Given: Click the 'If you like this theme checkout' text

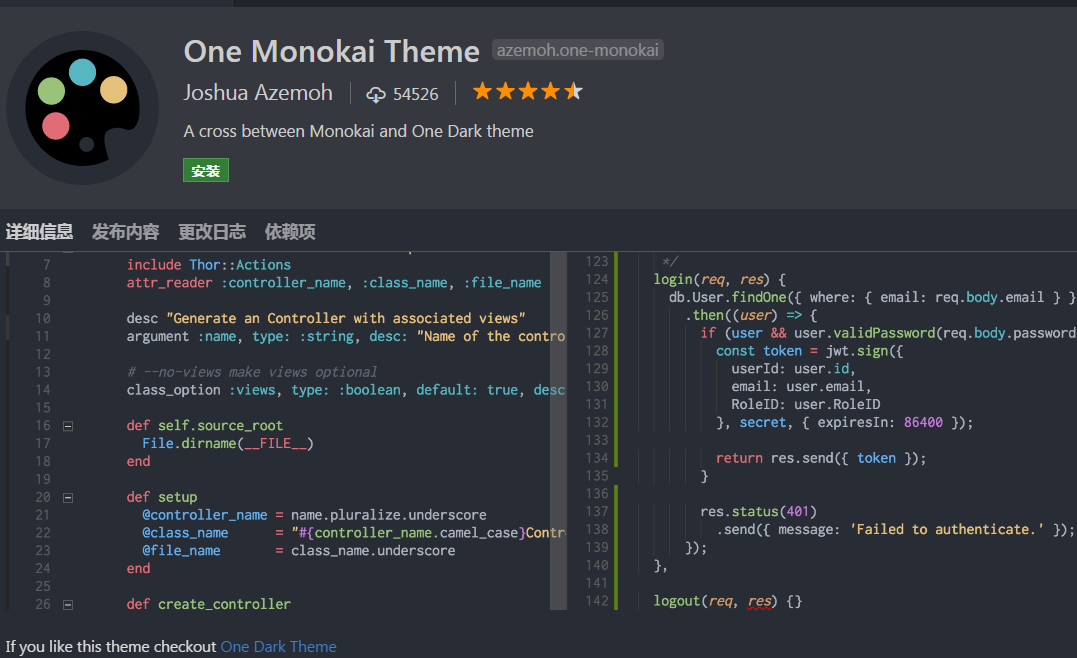Looking at the screenshot, I should point(111,646).
